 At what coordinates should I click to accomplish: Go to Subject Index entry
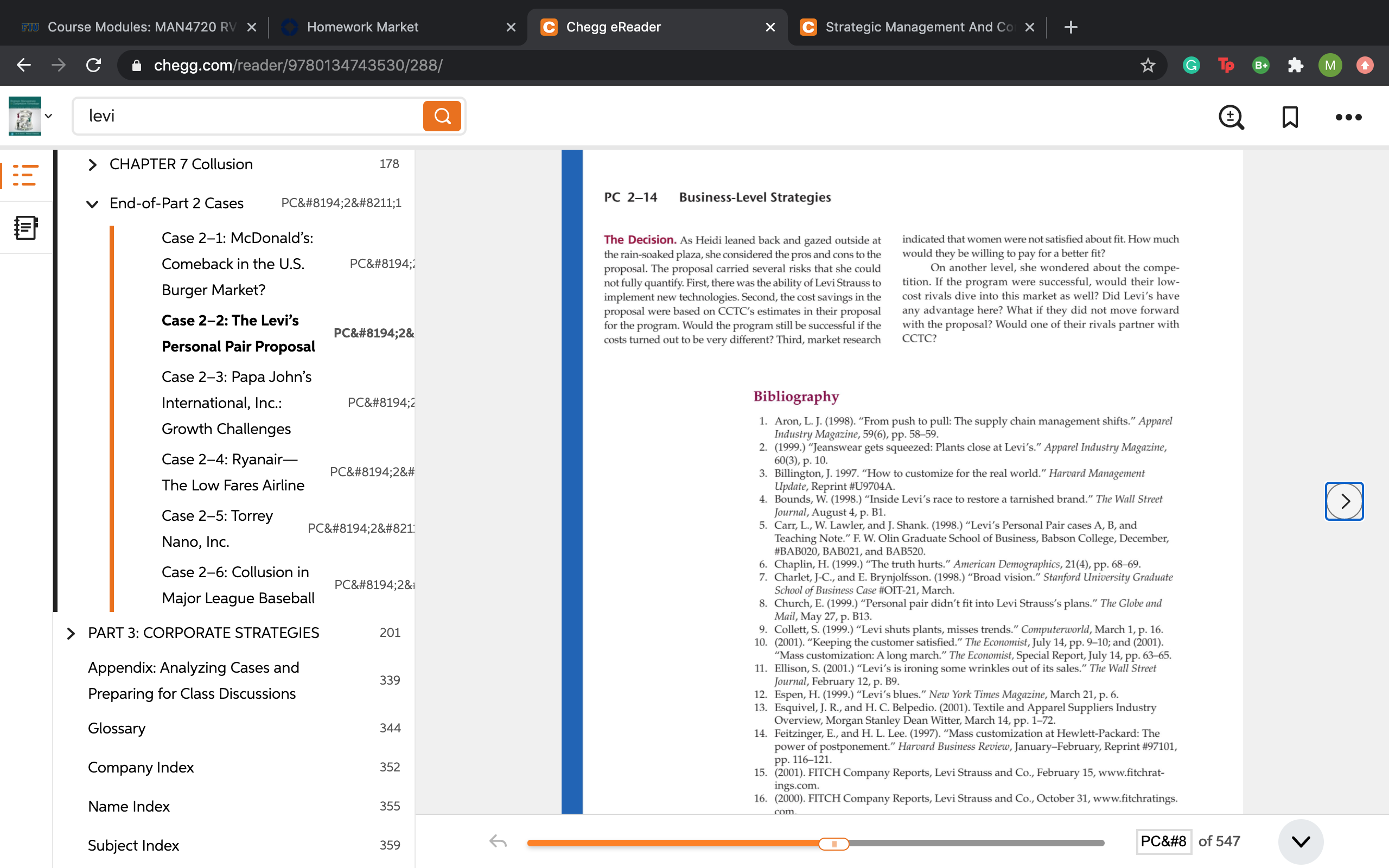(133, 845)
